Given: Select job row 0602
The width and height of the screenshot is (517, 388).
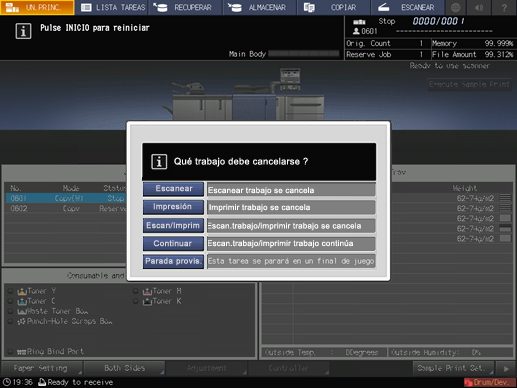Looking at the screenshot, I should click(67, 209).
